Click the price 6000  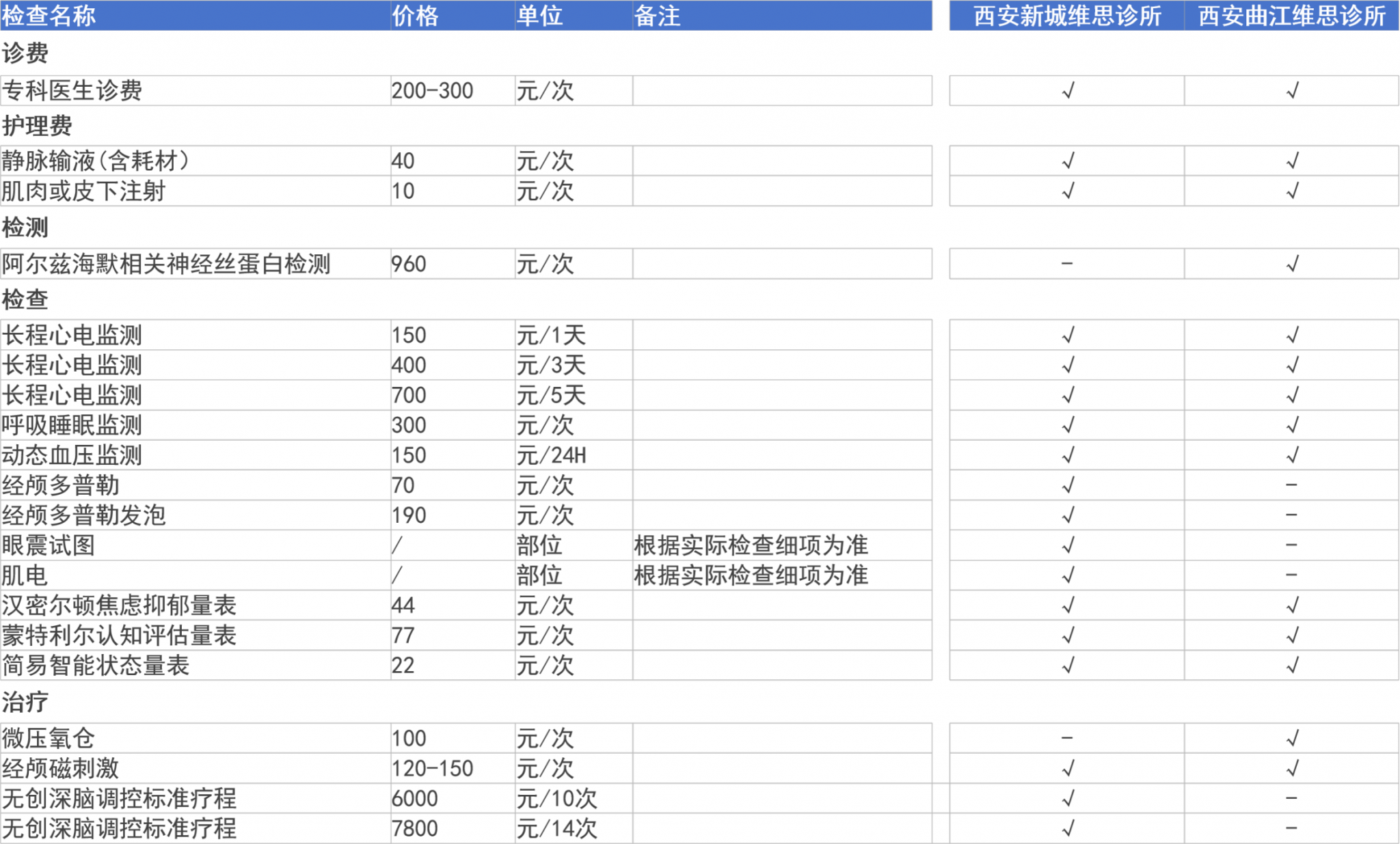coord(415,798)
